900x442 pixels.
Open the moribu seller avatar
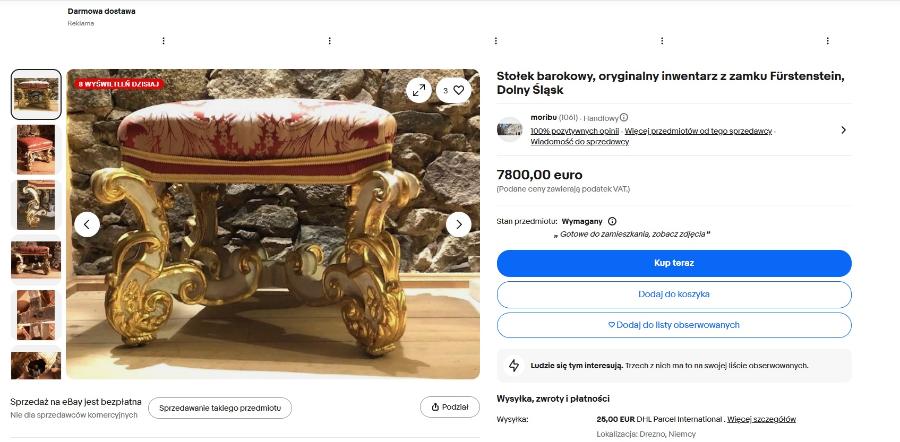point(510,129)
